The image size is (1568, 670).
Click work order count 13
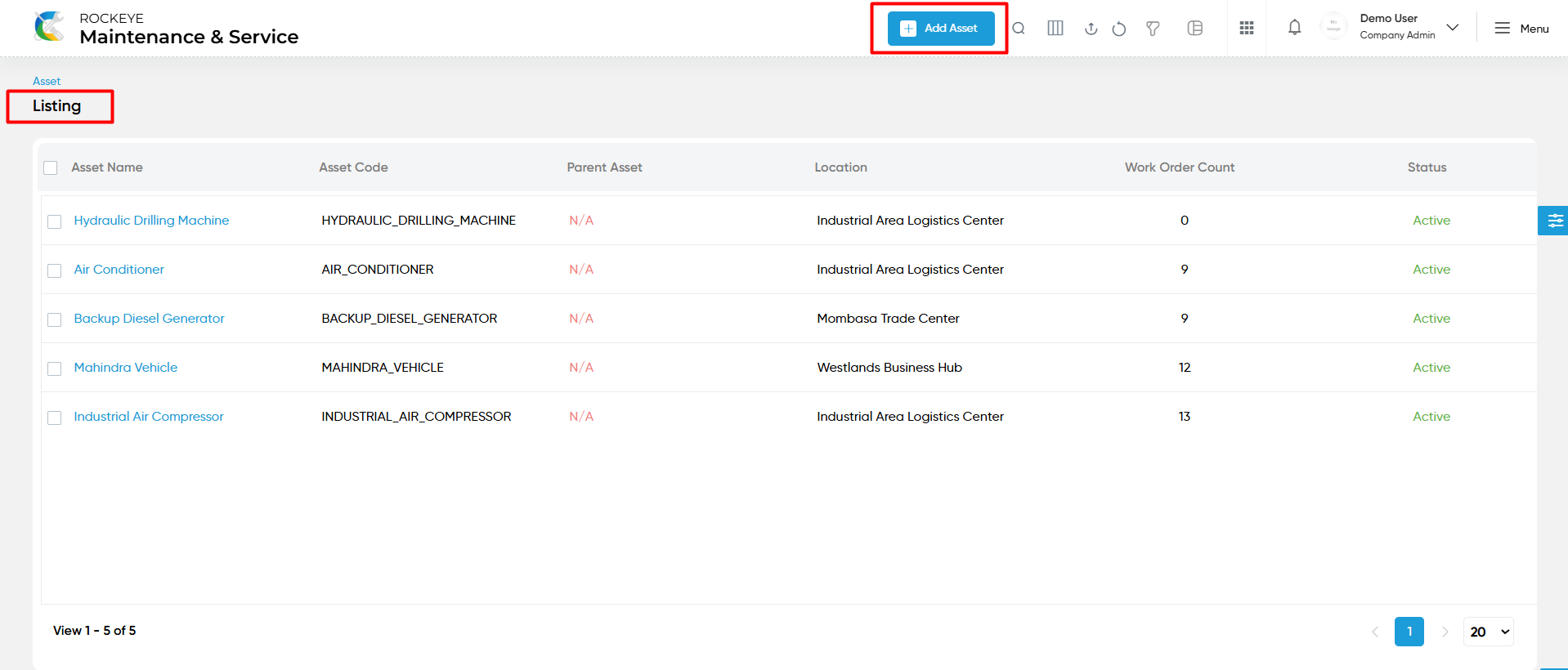(x=1185, y=417)
